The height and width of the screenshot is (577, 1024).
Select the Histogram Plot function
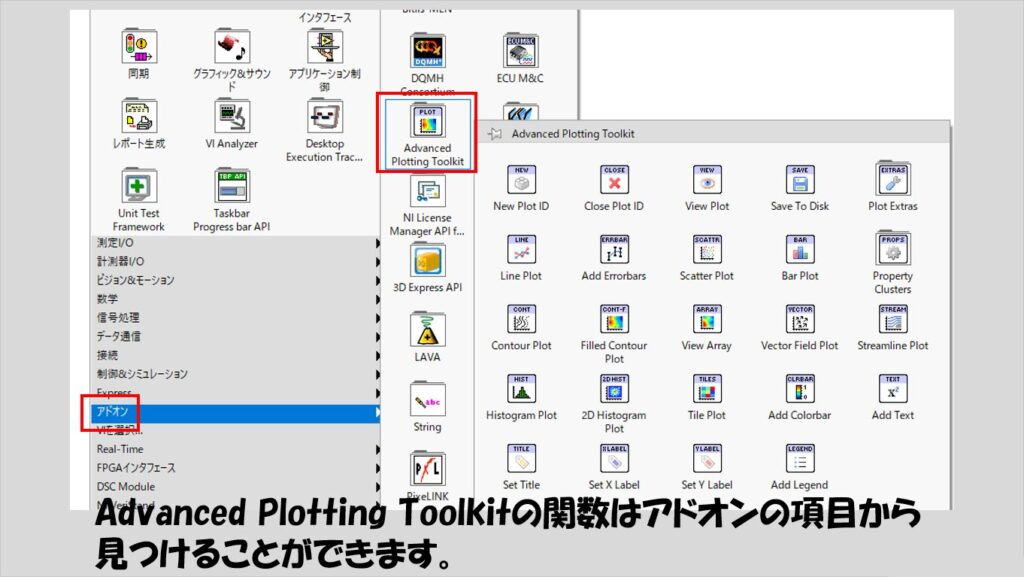coord(521,390)
